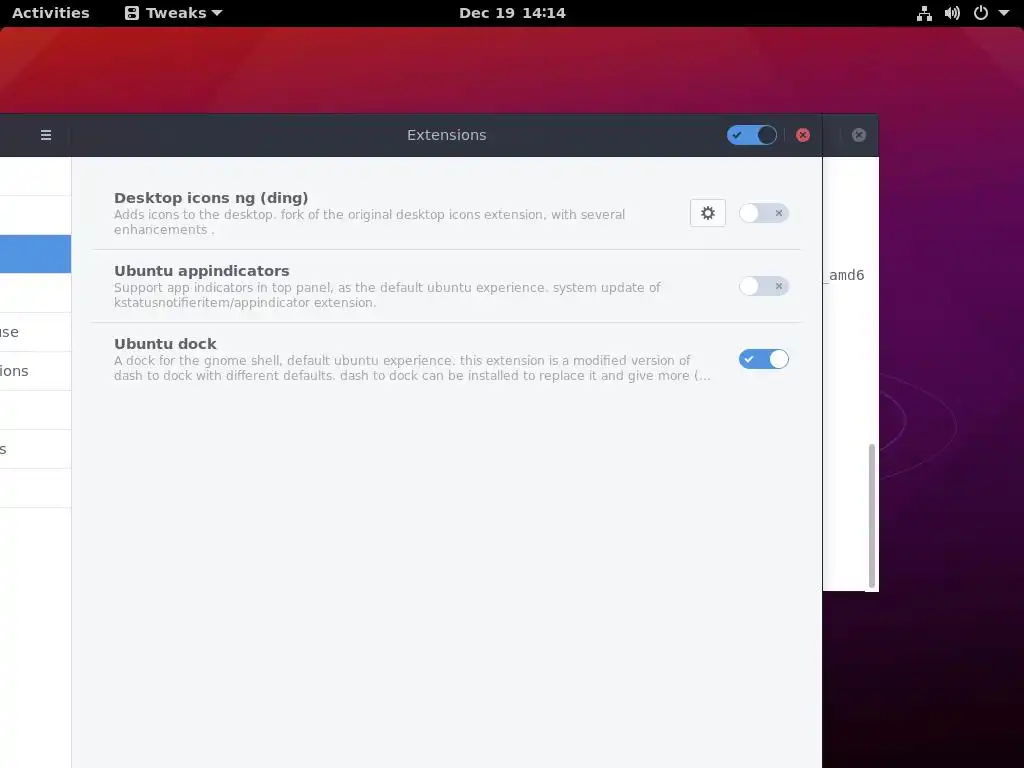This screenshot has height=768, width=1024.
Task: Click the volume icon in top bar
Action: 952,13
